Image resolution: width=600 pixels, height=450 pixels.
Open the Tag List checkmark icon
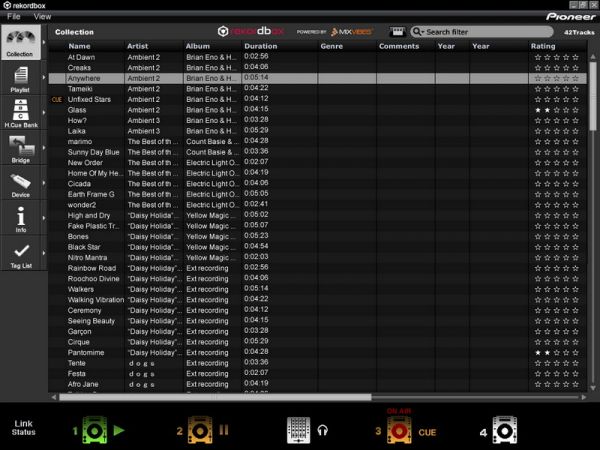(x=21, y=254)
